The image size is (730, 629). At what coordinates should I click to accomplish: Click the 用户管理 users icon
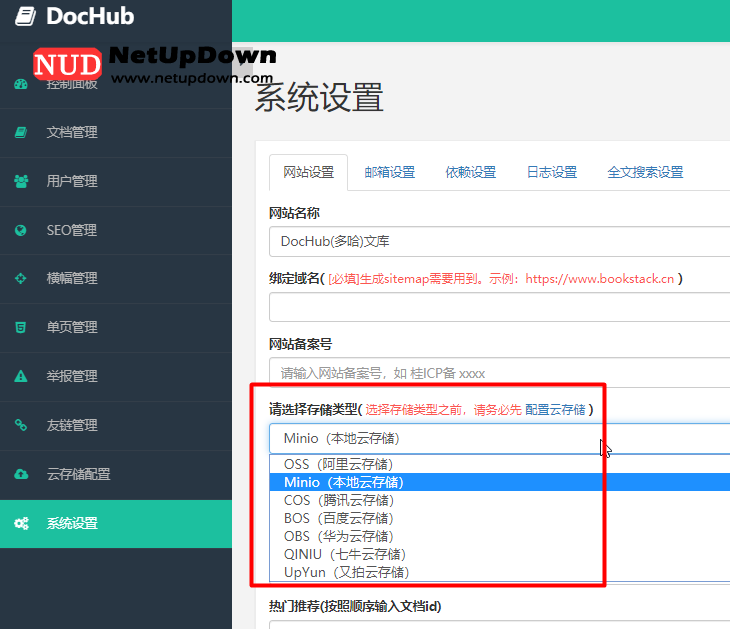tap(21, 181)
